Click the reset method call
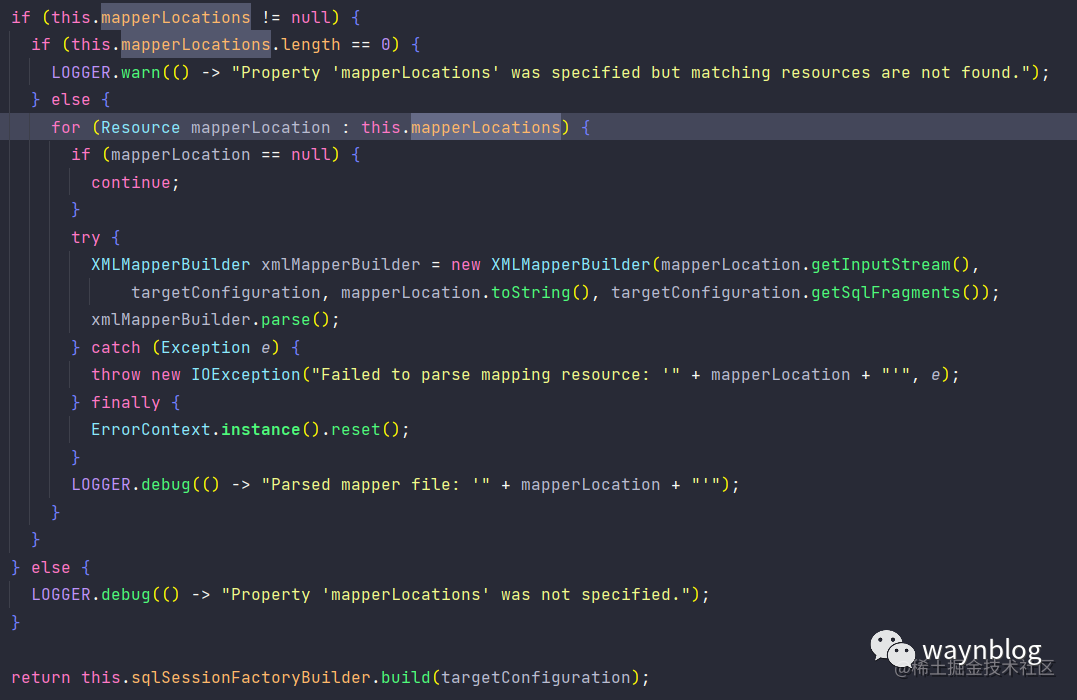This screenshot has height=700, width=1077. pyautogui.click(x=356, y=429)
